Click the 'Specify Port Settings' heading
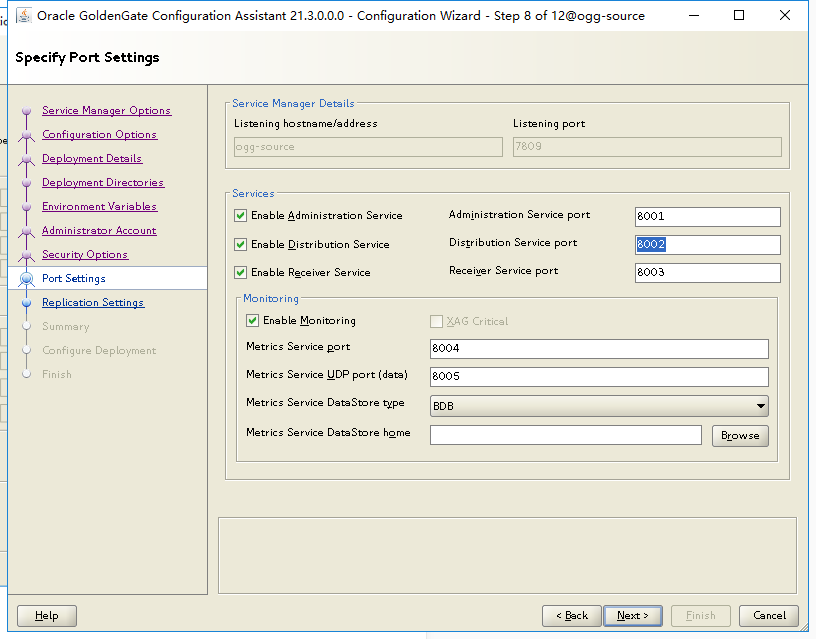The width and height of the screenshot is (816, 639). (x=87, y=57)
